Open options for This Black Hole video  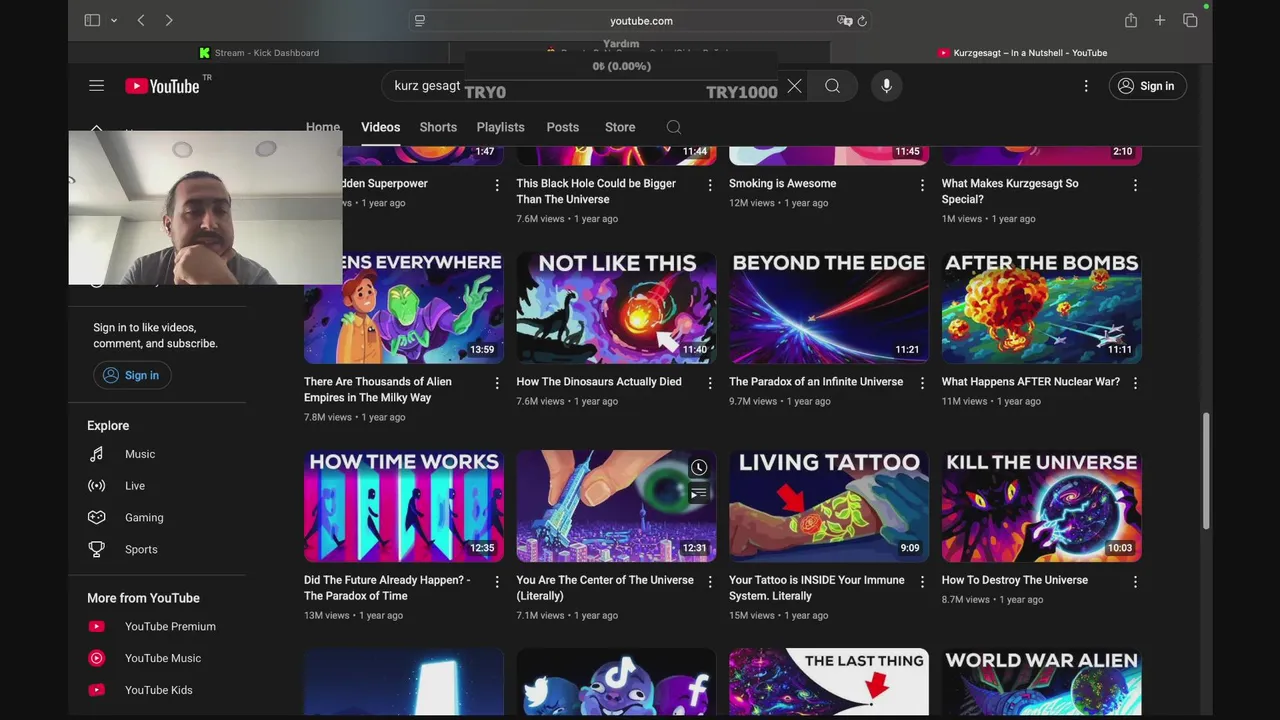pyautogui.click(x=710, y=185)
